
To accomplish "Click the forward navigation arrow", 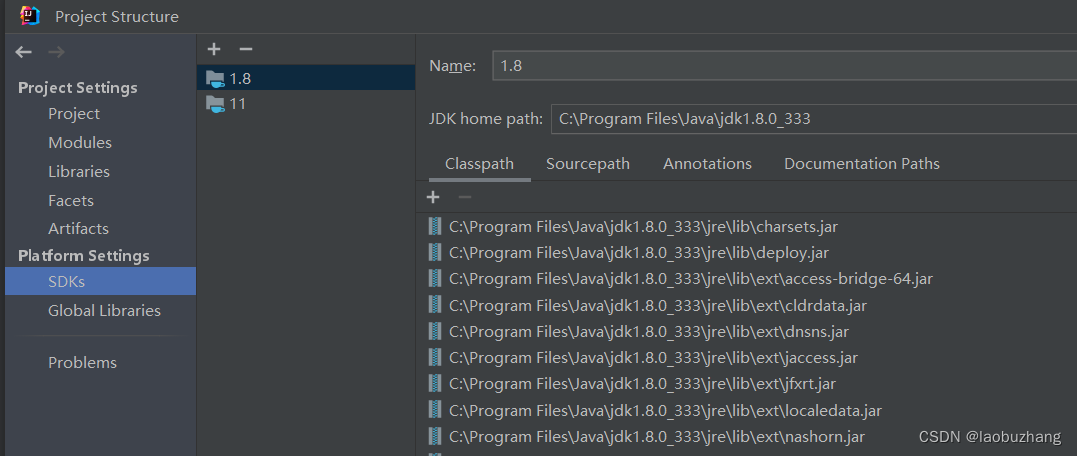I will (56, 52).
